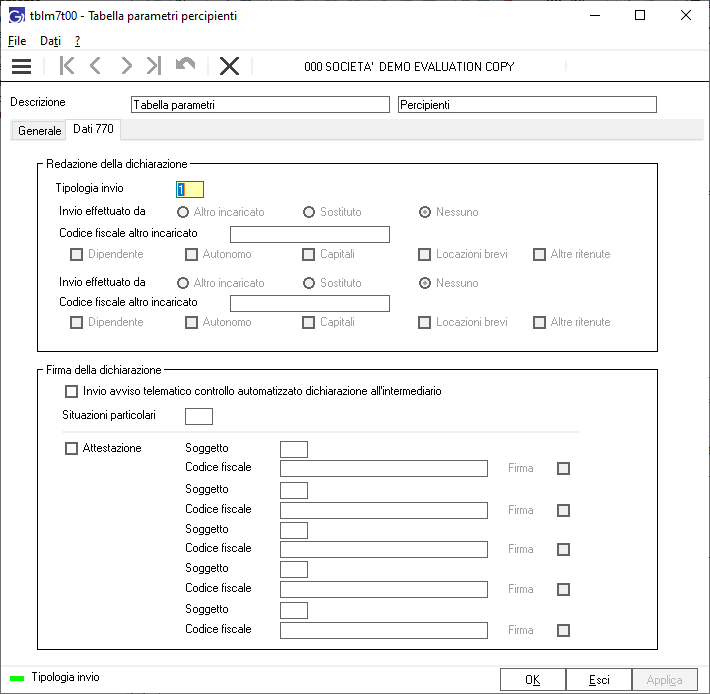
Task: Select second Nessuno radio button
Action: pyautogui.click(x=425, y=283)
